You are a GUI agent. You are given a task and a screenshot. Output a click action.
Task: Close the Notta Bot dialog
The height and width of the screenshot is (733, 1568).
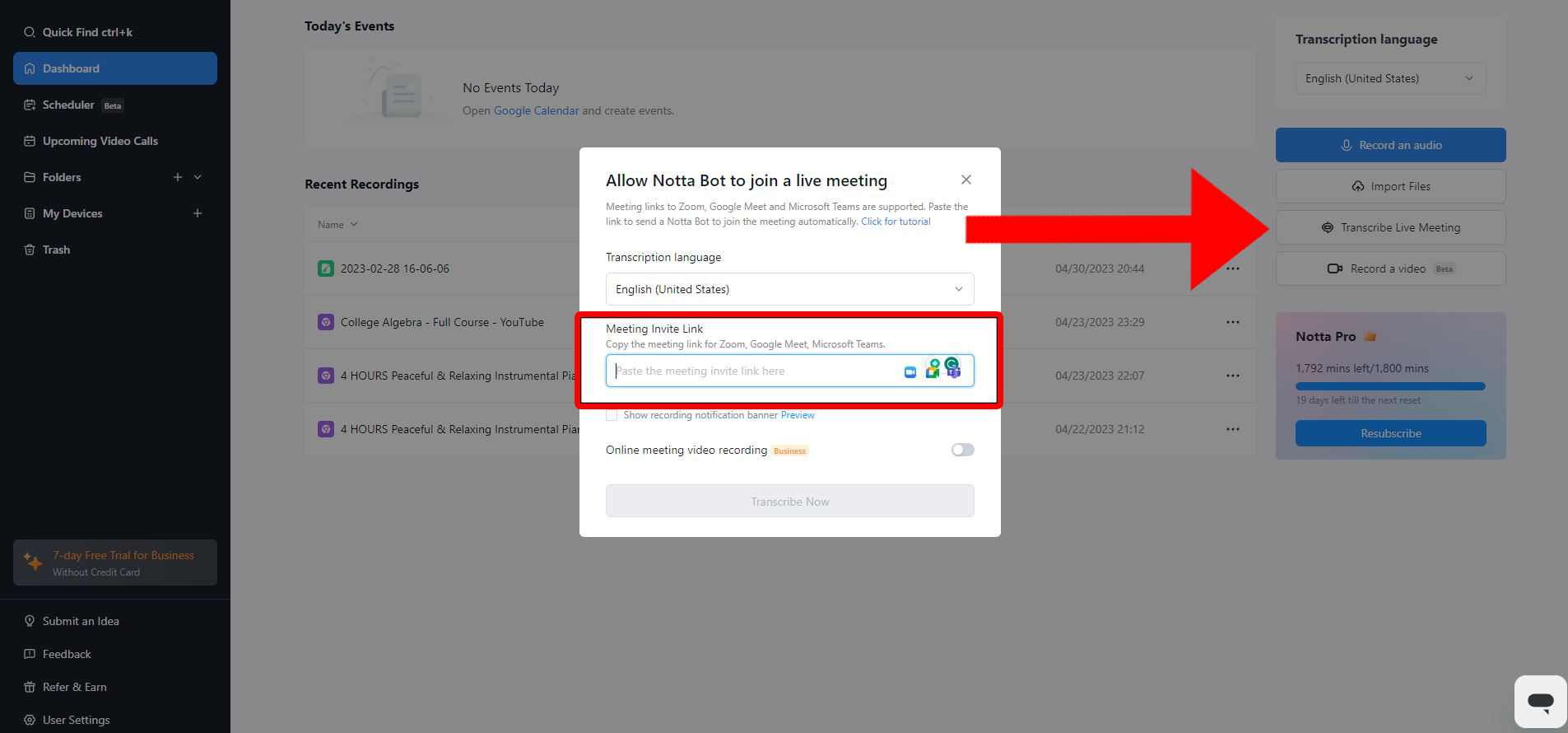tap(966, 180)
